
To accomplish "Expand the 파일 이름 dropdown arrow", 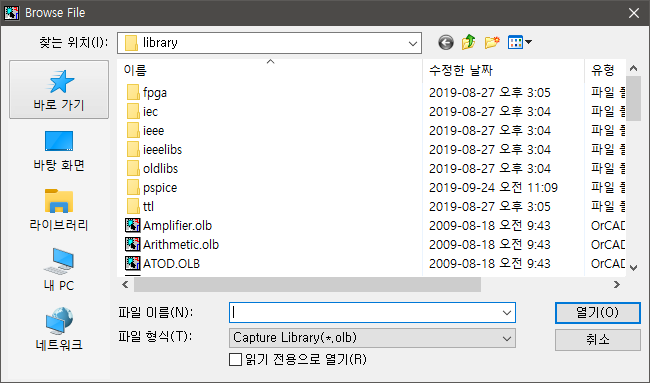I will (507, 313).
